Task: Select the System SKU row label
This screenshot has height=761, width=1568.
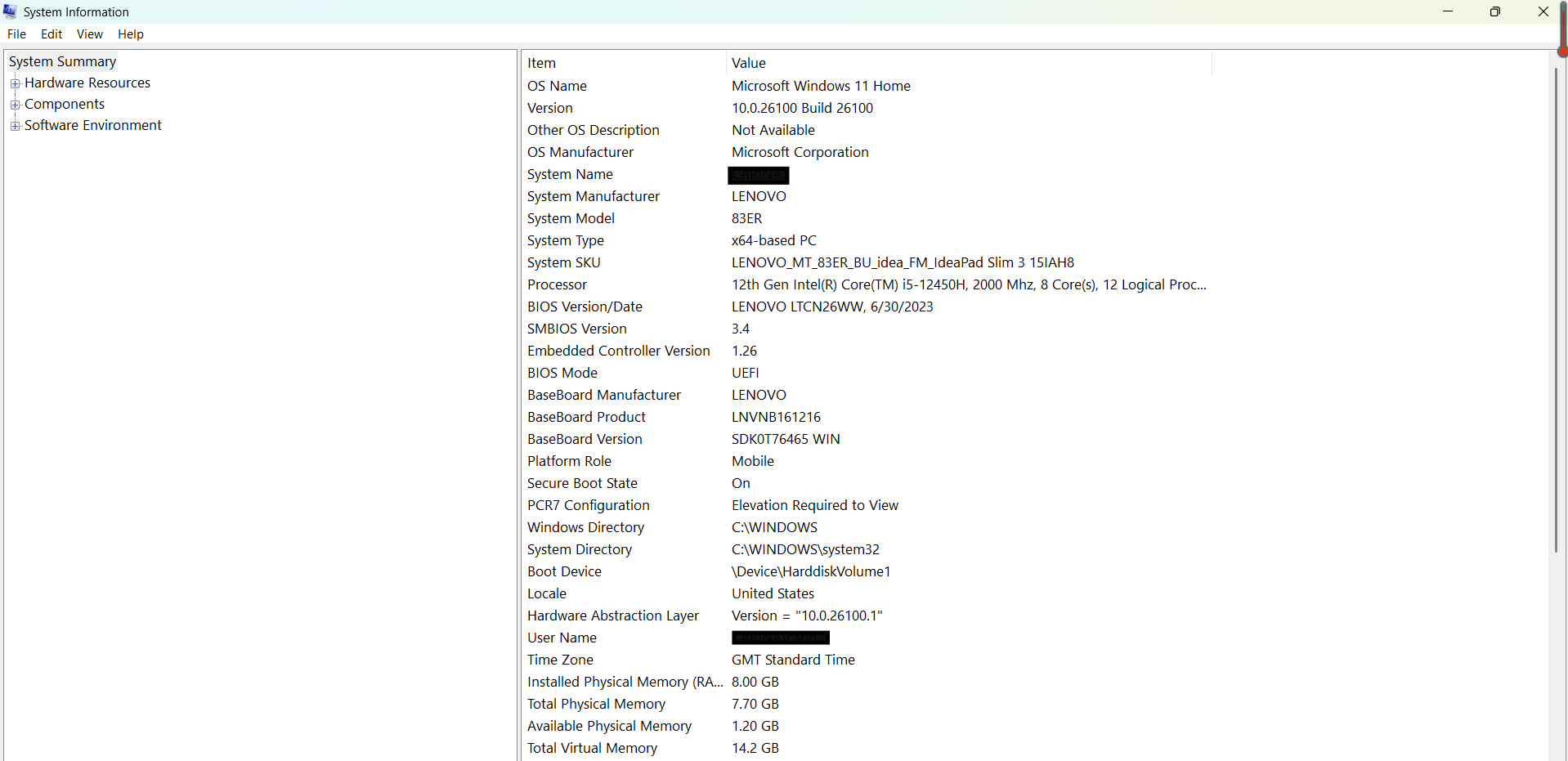Action: point(564,262)
